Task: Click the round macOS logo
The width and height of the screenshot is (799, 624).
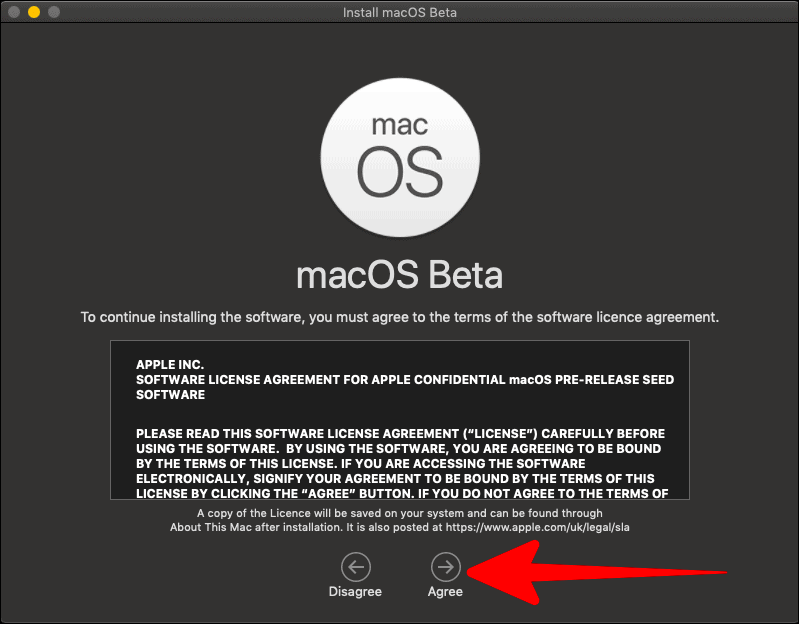Action: coord(400,157)
